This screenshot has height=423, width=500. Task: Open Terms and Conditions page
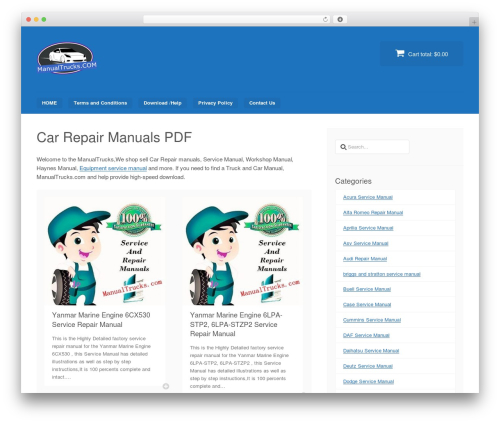[100, 103]
